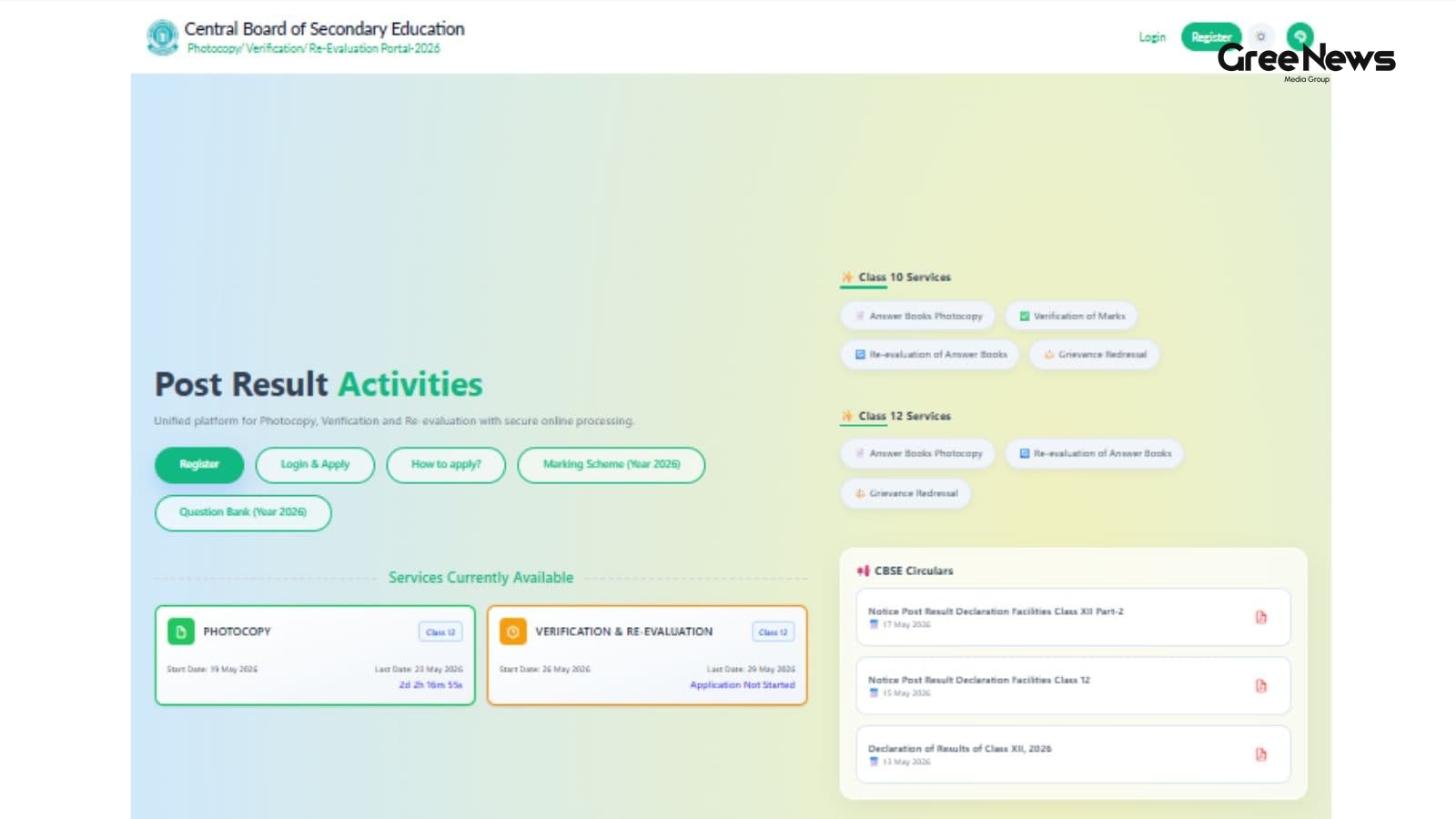
Task: Click the blue icon on Class 10 Re-evaluation of Answer Books
Action: pyautogui.click(x=860, y=355)
